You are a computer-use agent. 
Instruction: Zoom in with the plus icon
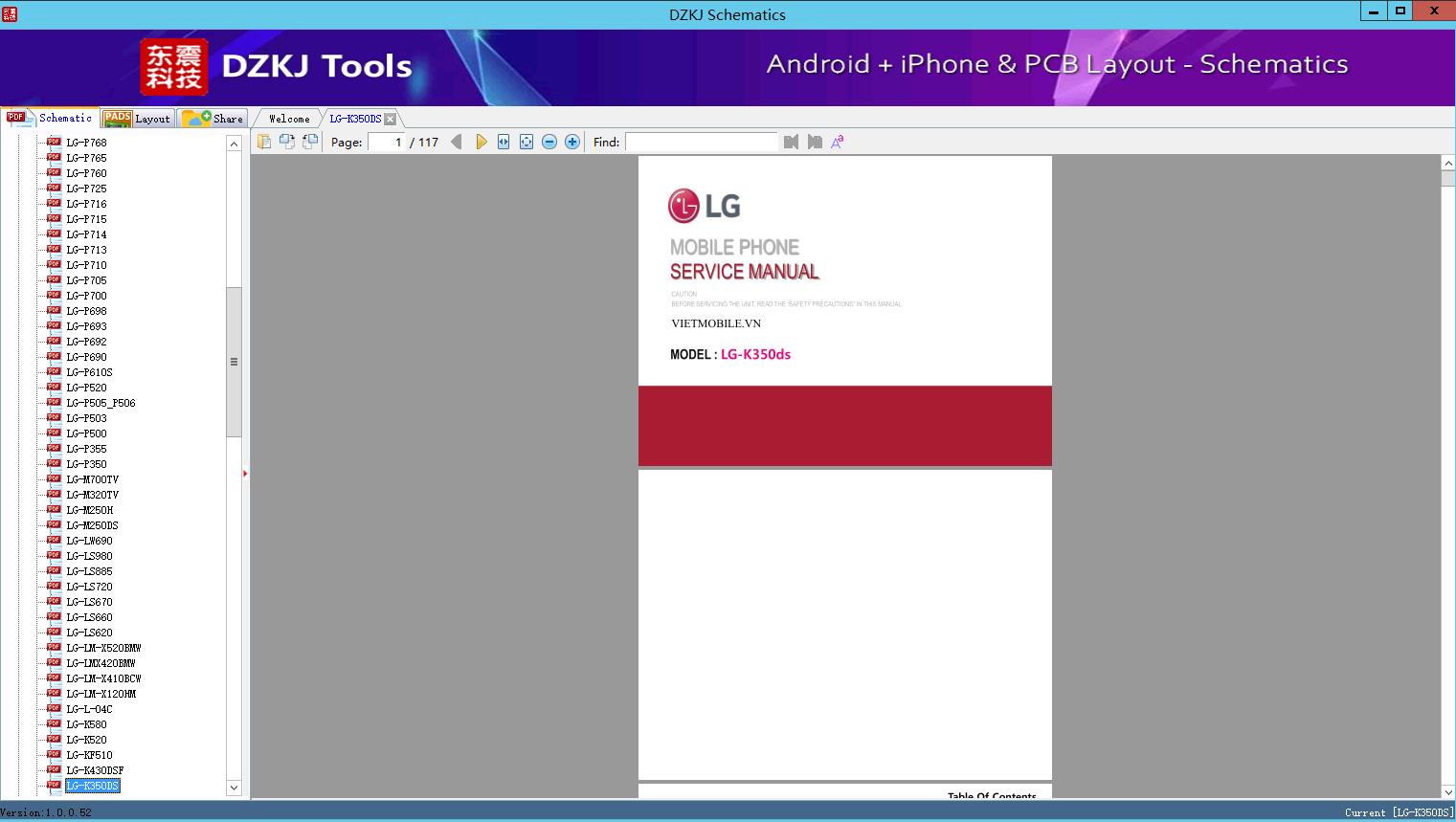point(572,142)
